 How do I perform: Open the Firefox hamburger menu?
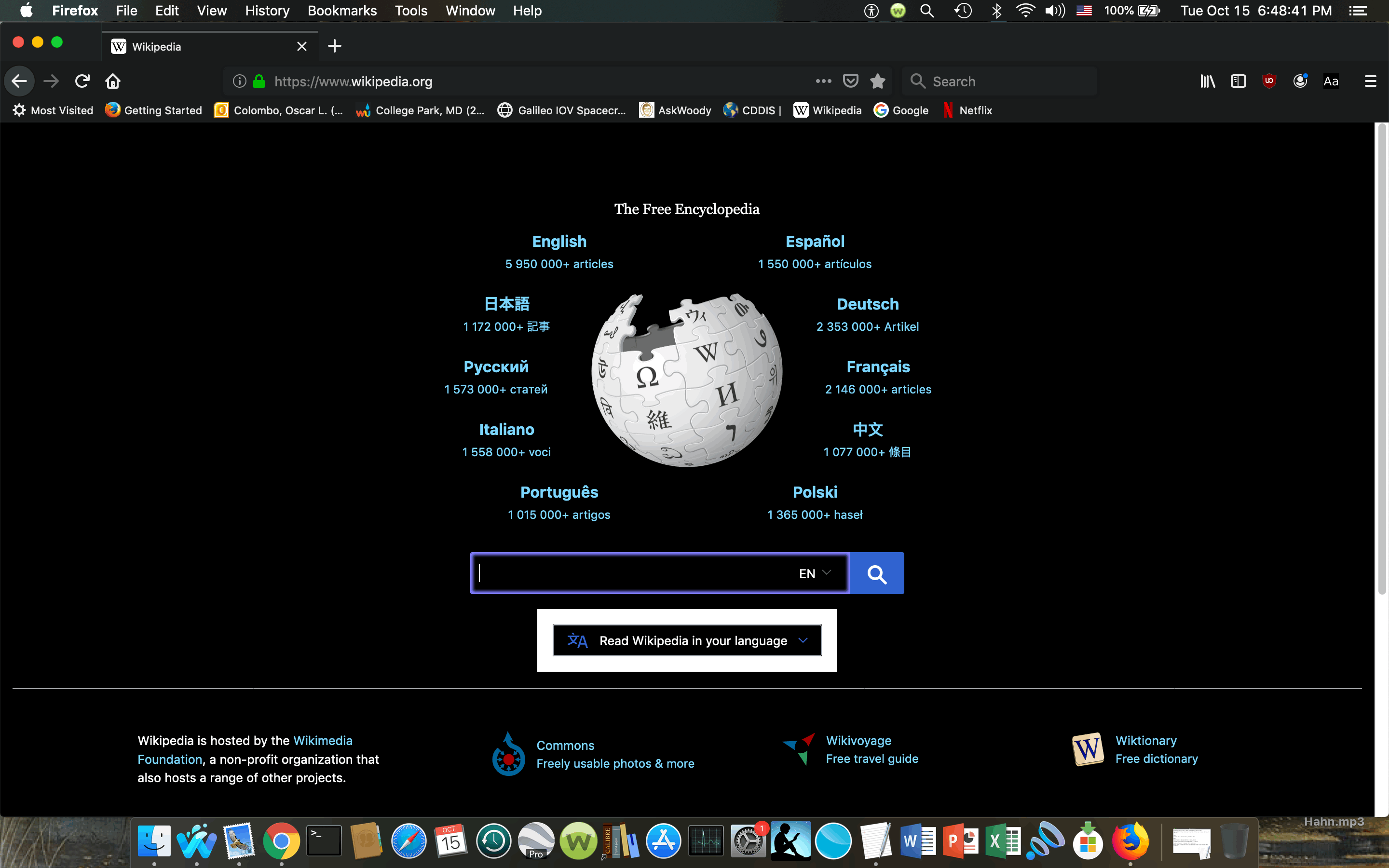tap(1370, 81)
